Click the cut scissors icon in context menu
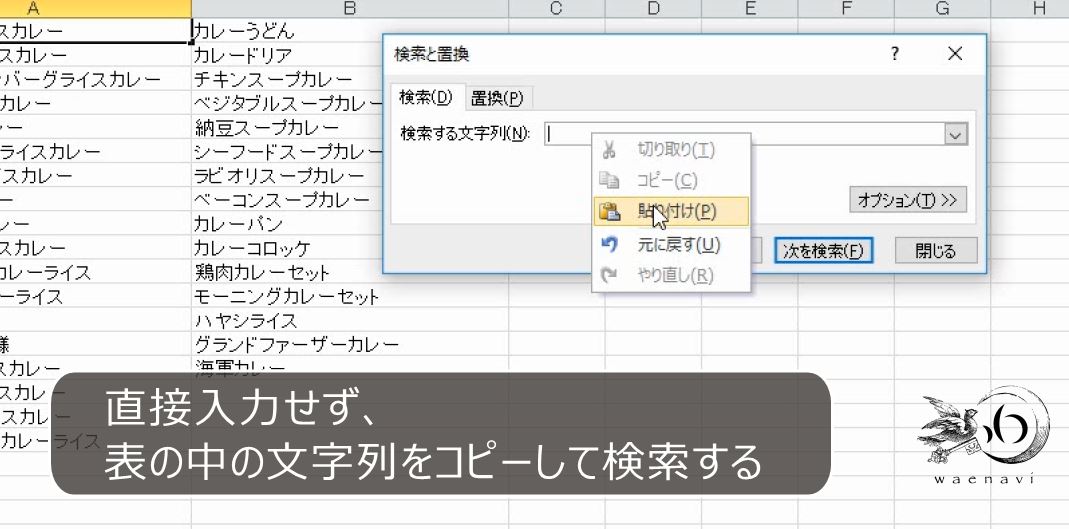1069x529 pixels. pyautogui.click(x=609, y=150)
